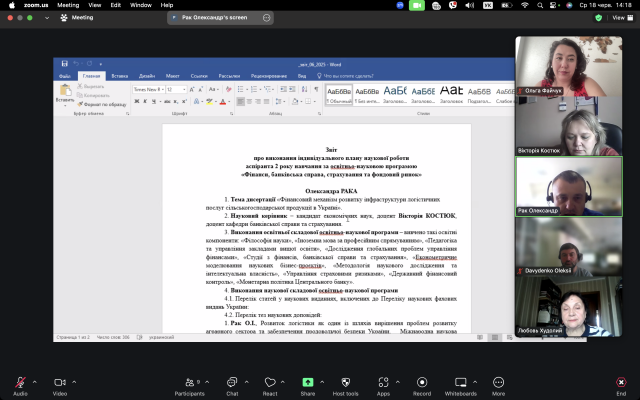Toggle superscript x² formatting
640x400 pixels.
184,102
